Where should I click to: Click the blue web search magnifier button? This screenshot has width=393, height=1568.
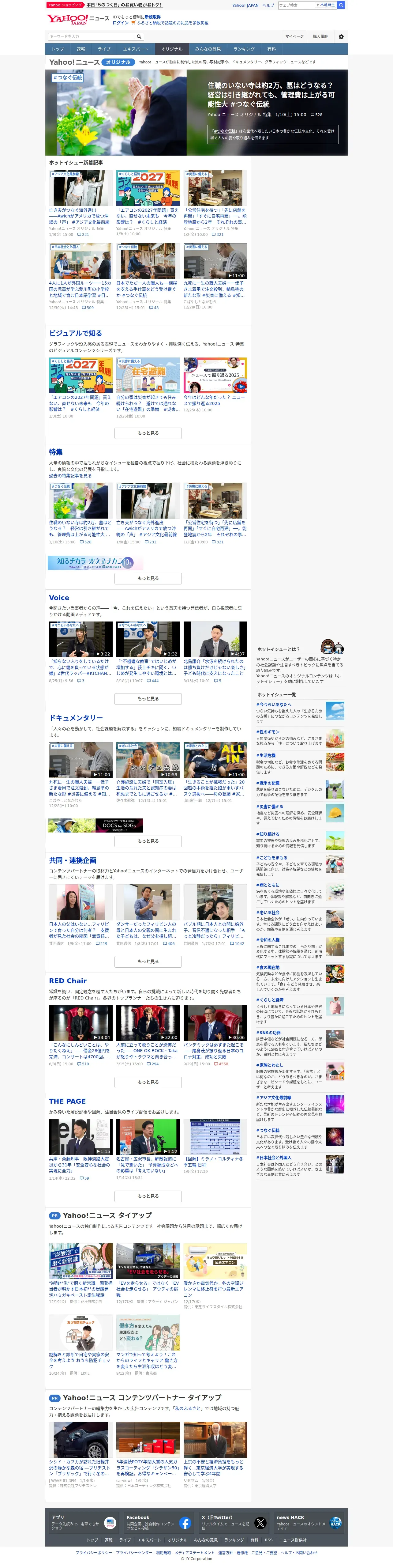[341, 5]
